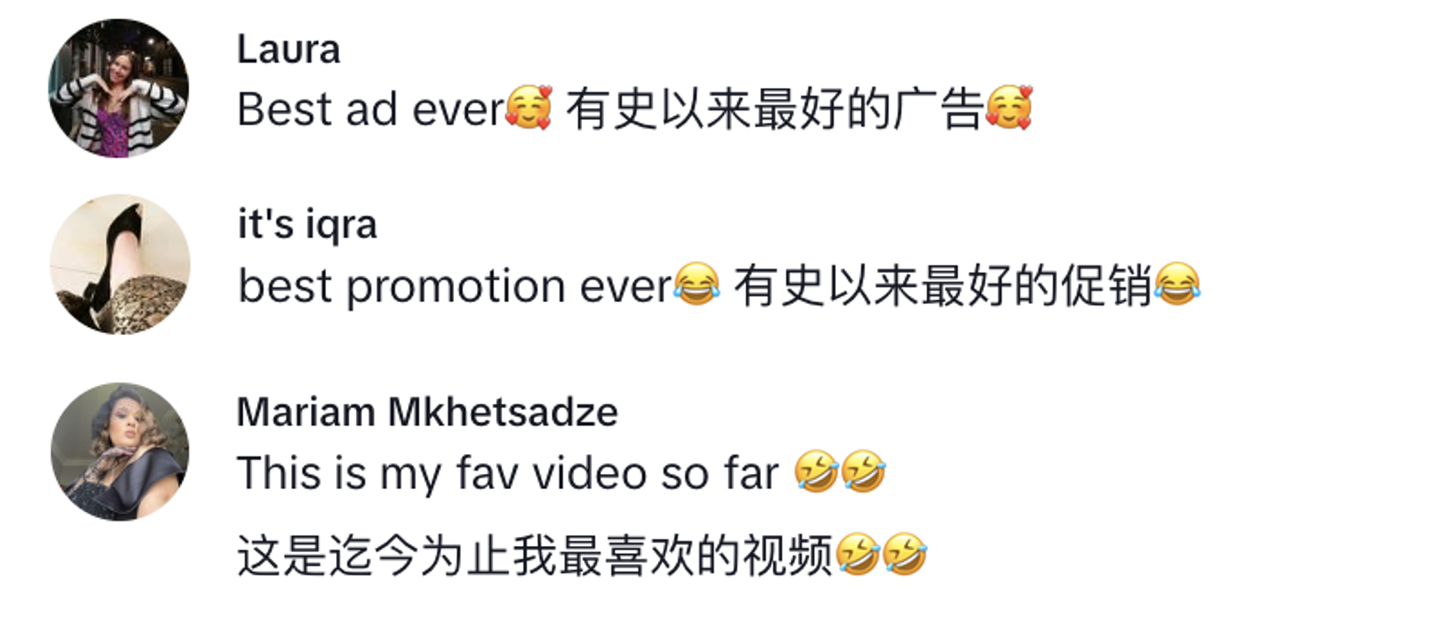Click the second rolling-laugh emoji after 'so far'
1440x618 pixels.
[863, 472]
